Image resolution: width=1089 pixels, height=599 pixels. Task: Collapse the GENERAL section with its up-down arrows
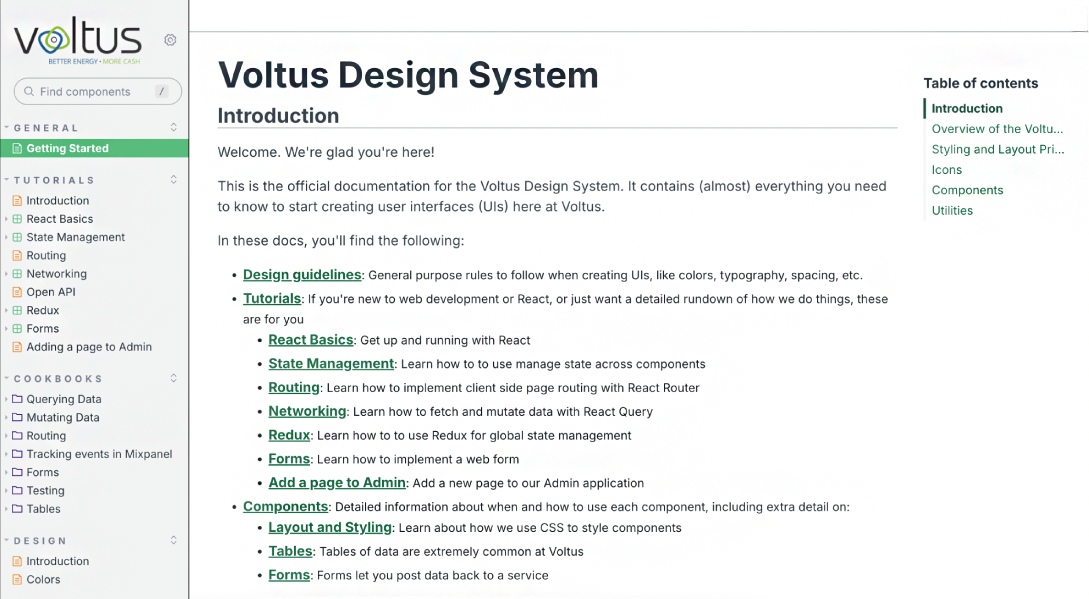pyautogui.click(x=174, y=127)
